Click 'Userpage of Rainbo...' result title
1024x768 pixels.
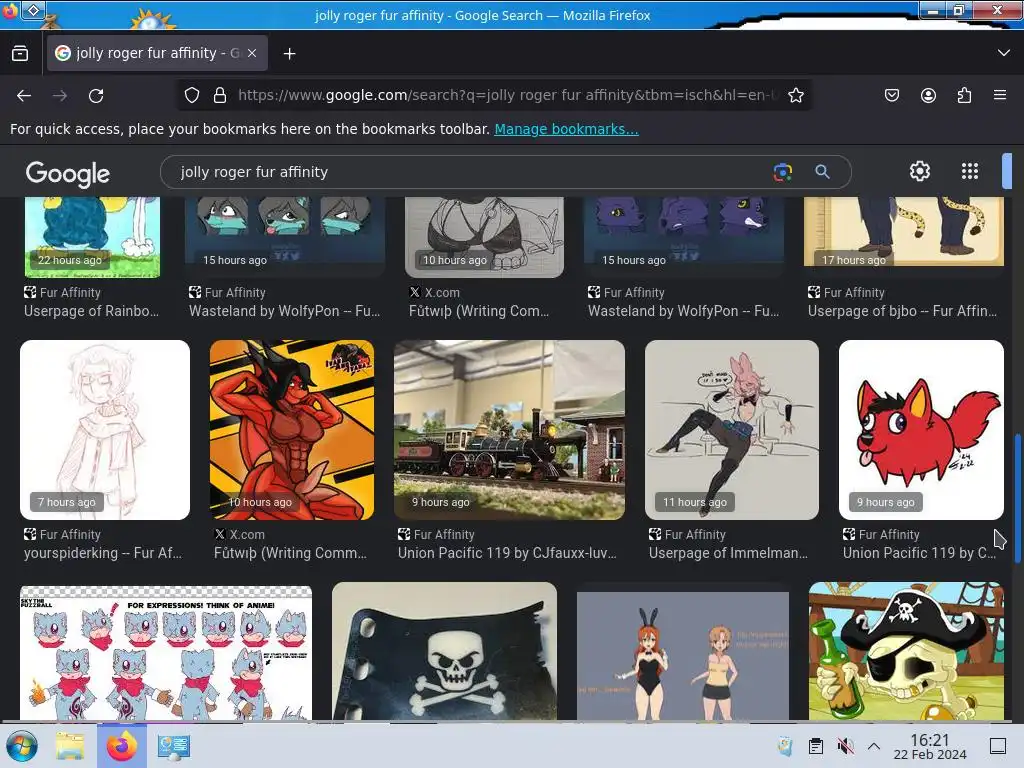[x=91, y=312]
